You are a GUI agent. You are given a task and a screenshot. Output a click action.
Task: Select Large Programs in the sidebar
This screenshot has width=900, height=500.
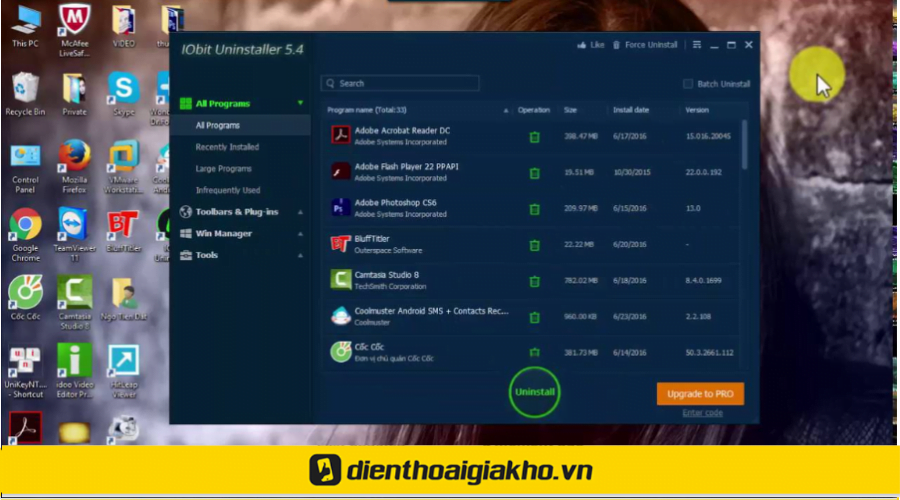pyautogui.click(x=223, y=169)
